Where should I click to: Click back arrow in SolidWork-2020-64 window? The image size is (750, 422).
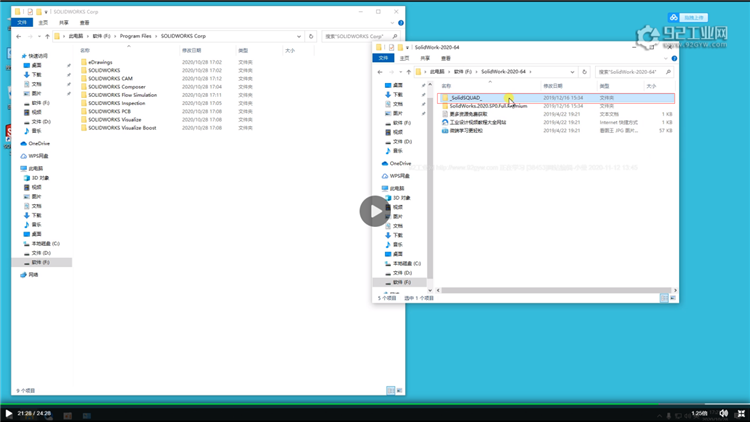pos(380,72)
